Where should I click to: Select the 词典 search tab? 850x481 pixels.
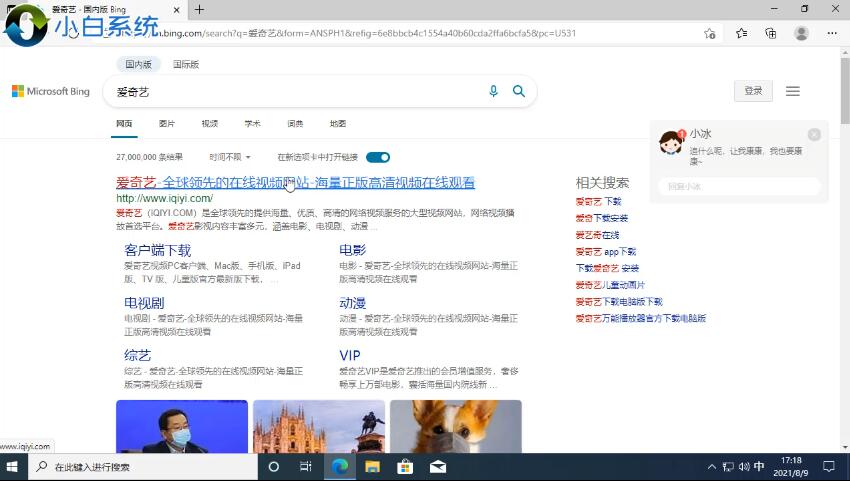coord(295,124)
